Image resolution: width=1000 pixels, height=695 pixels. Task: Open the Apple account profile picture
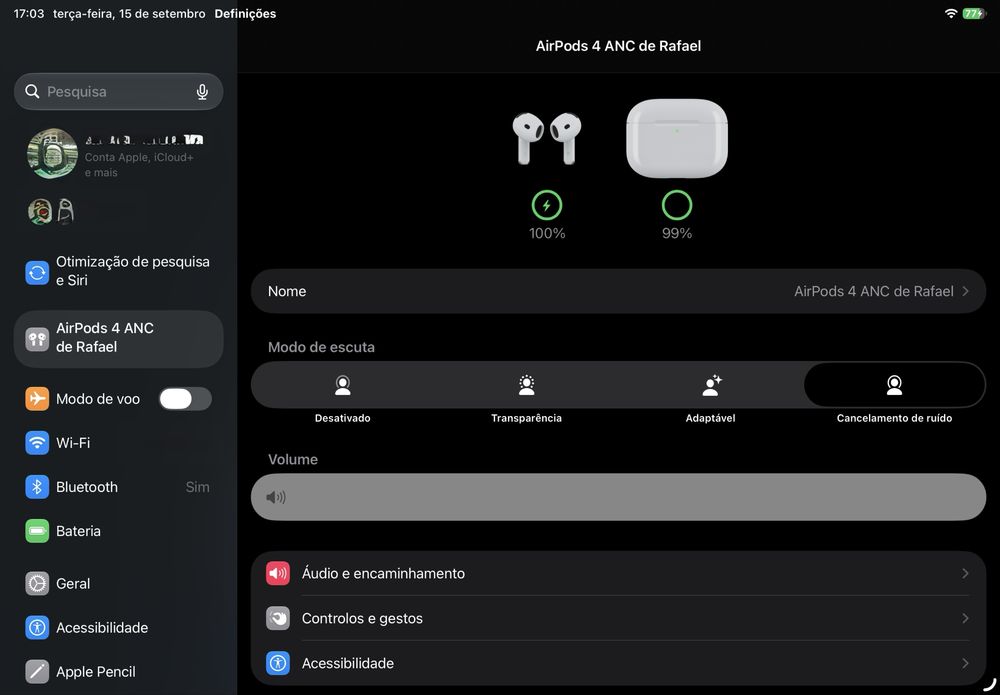click(x=52, y=154)
